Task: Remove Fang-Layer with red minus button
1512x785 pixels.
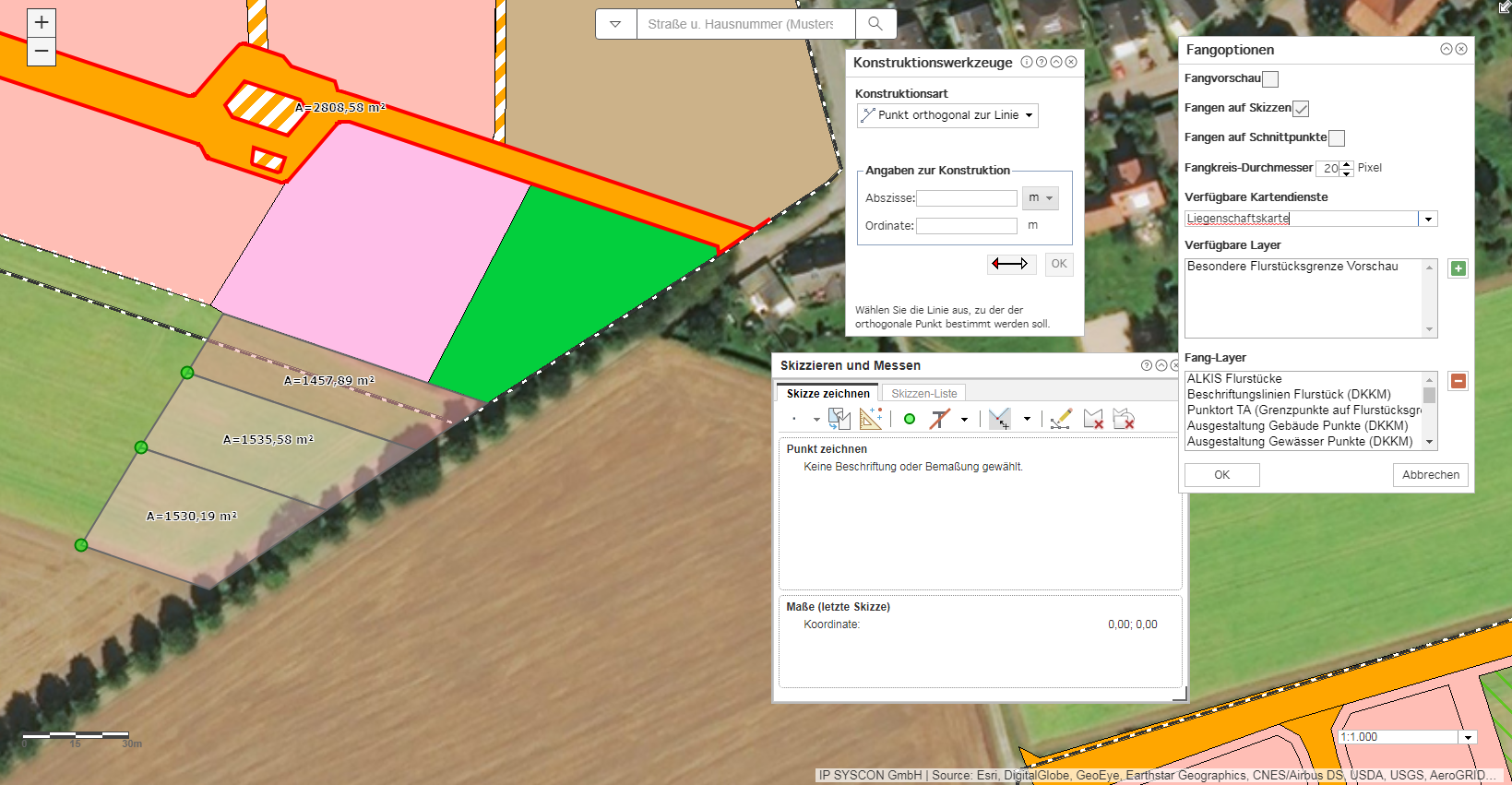Action: pyautogui.click(x=1458, y=381)
